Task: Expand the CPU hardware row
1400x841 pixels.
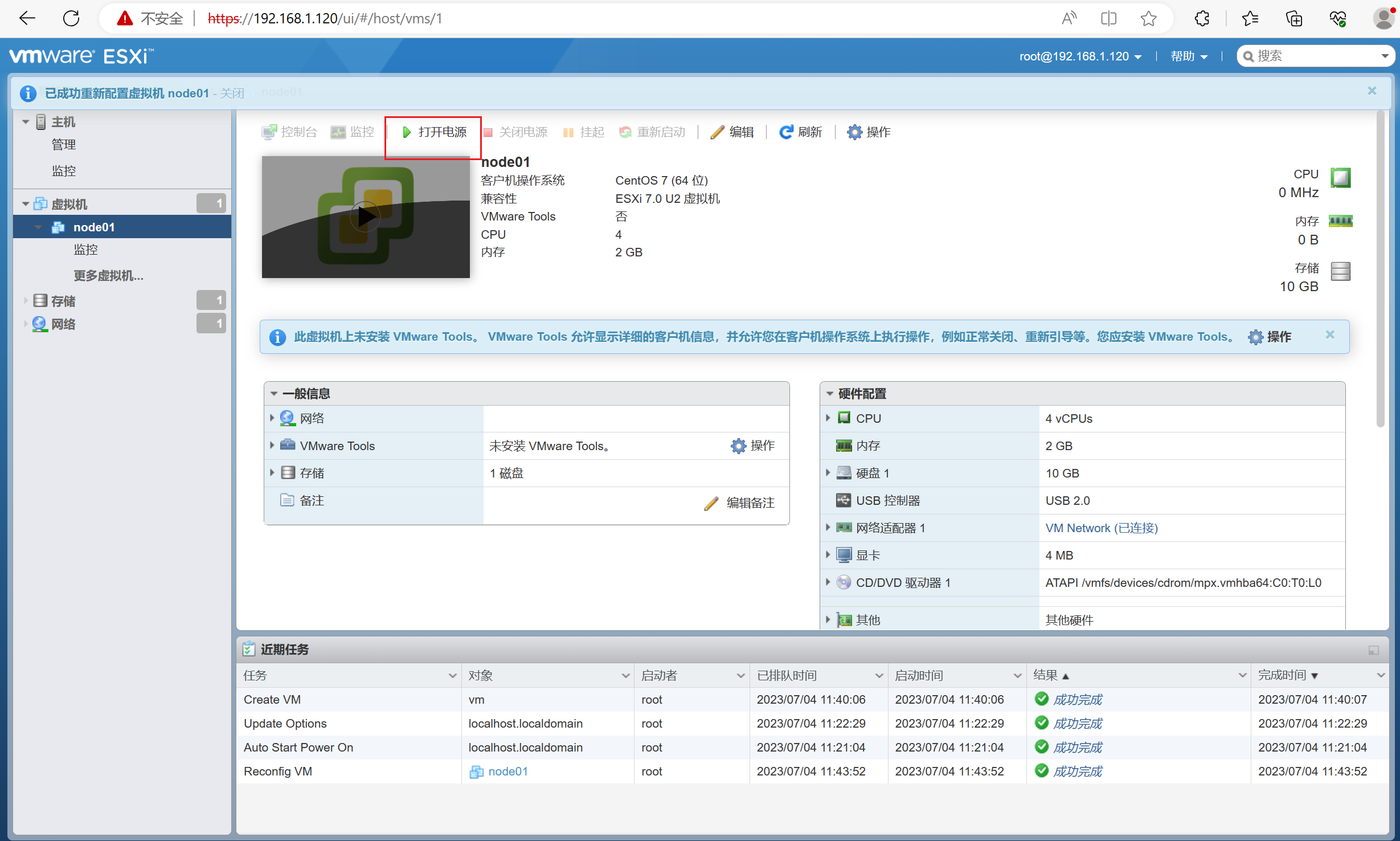Action: (x=828, y=418)
